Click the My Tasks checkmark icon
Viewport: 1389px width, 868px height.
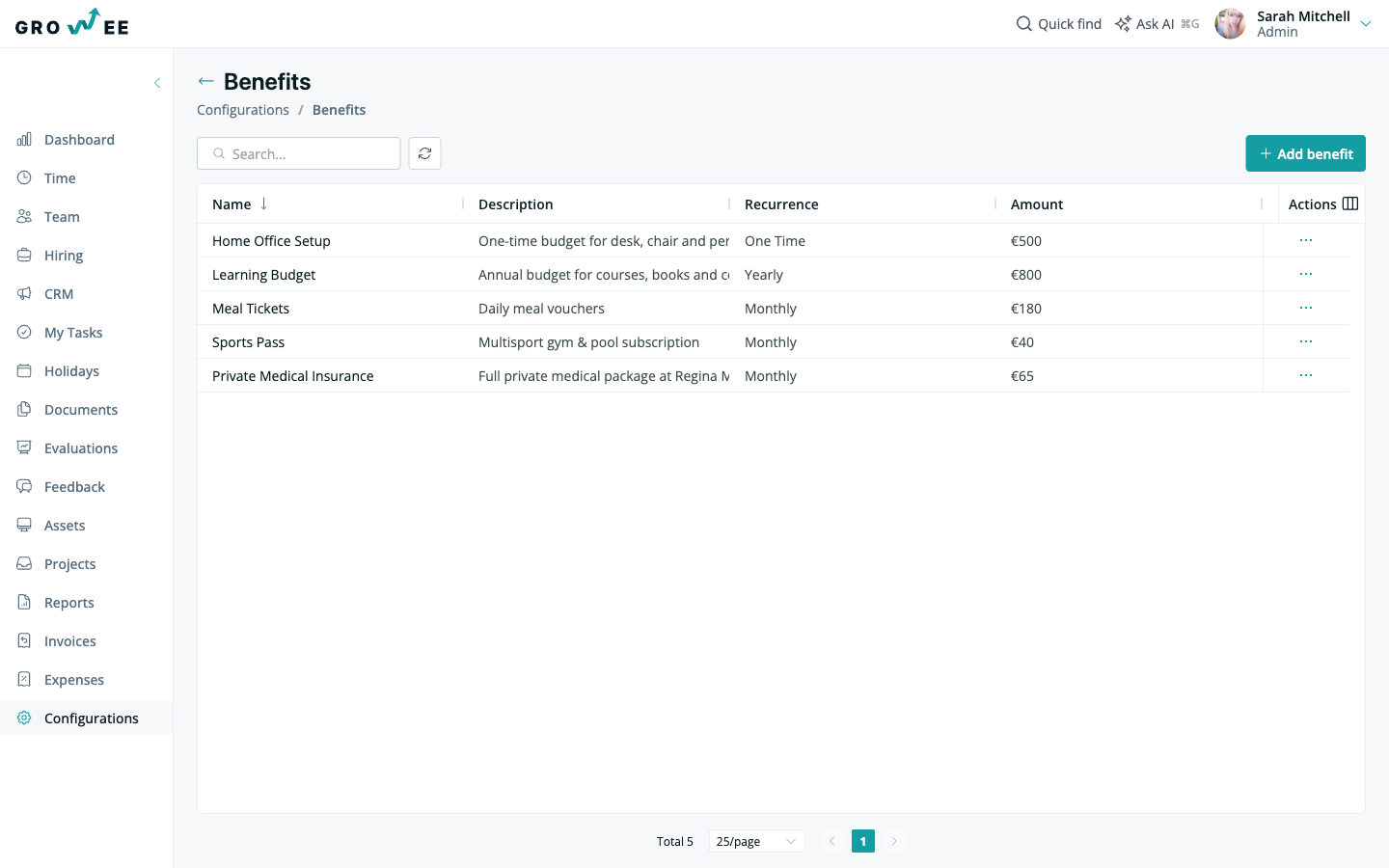[x=24, y=333]
